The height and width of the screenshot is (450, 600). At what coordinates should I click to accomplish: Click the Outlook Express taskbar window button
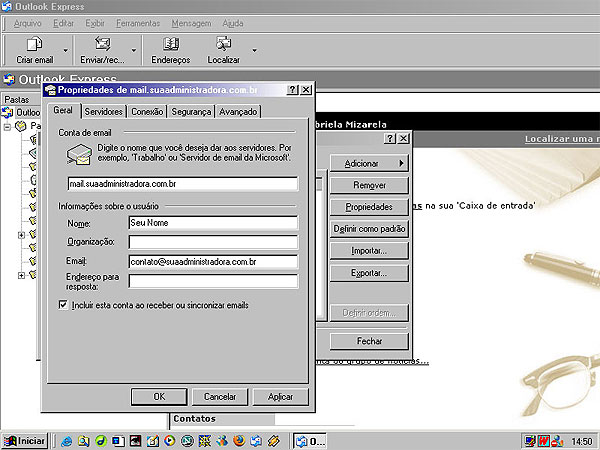[x=310, y=440]
